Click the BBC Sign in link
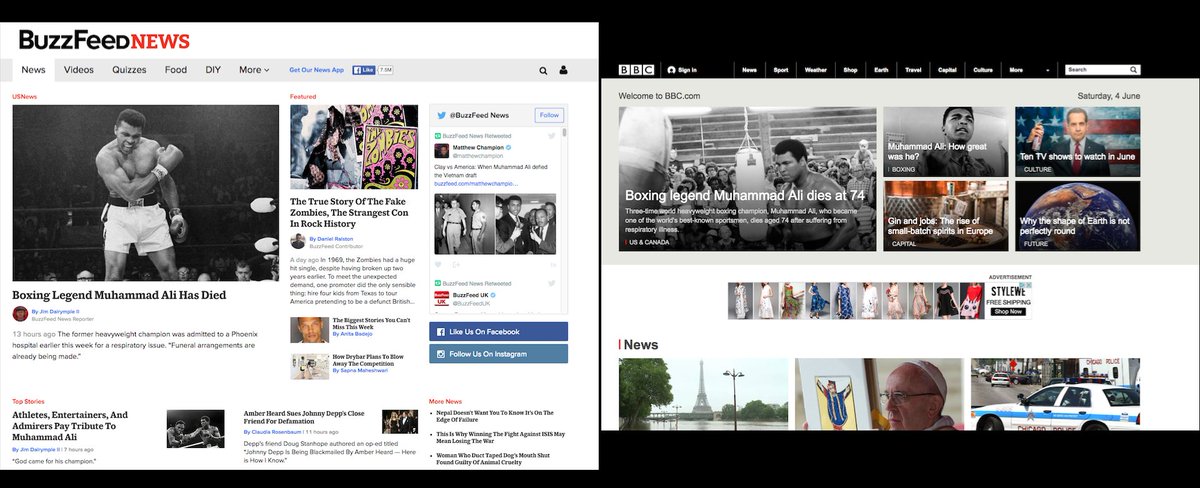The image size is (1200, 488). tap(687, 70)
